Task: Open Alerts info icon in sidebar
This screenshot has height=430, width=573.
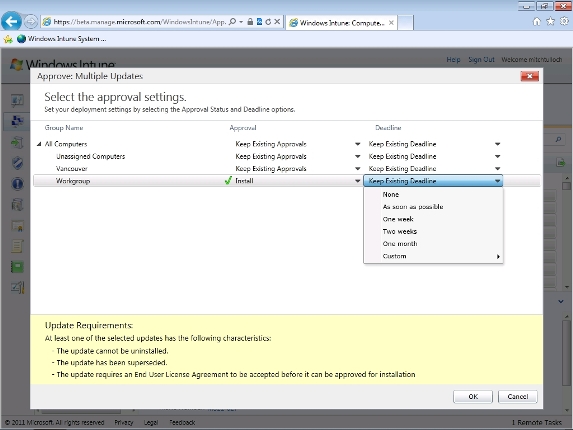Action: tap(17, 183)
